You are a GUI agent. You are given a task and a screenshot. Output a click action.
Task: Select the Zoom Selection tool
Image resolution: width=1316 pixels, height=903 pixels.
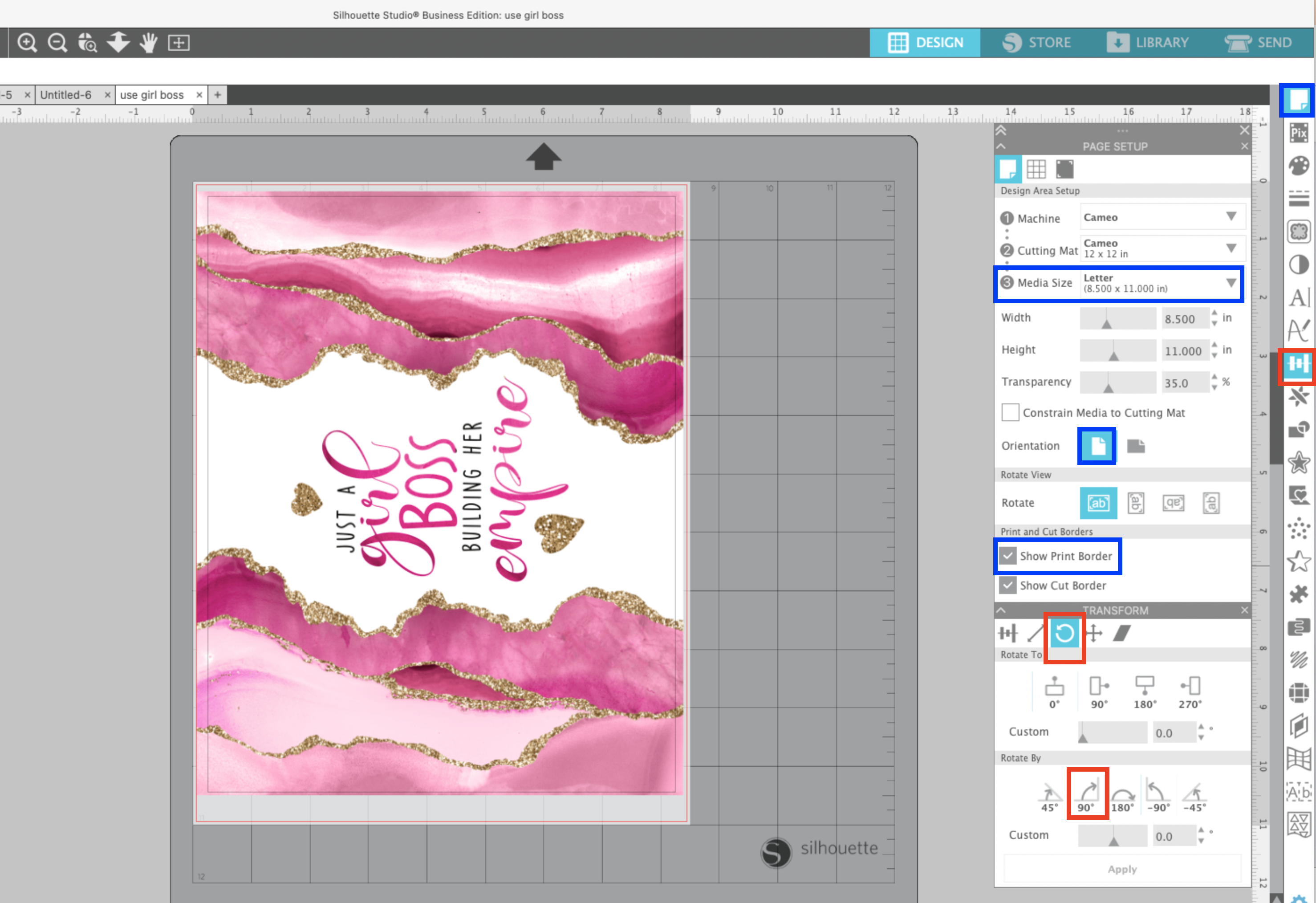pos(87,42)
